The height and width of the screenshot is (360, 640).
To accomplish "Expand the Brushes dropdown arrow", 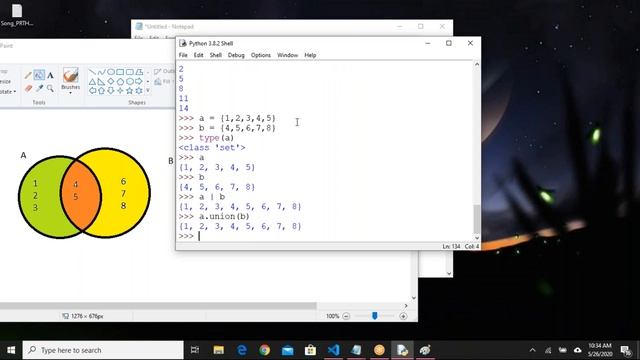I will [71, 93].
